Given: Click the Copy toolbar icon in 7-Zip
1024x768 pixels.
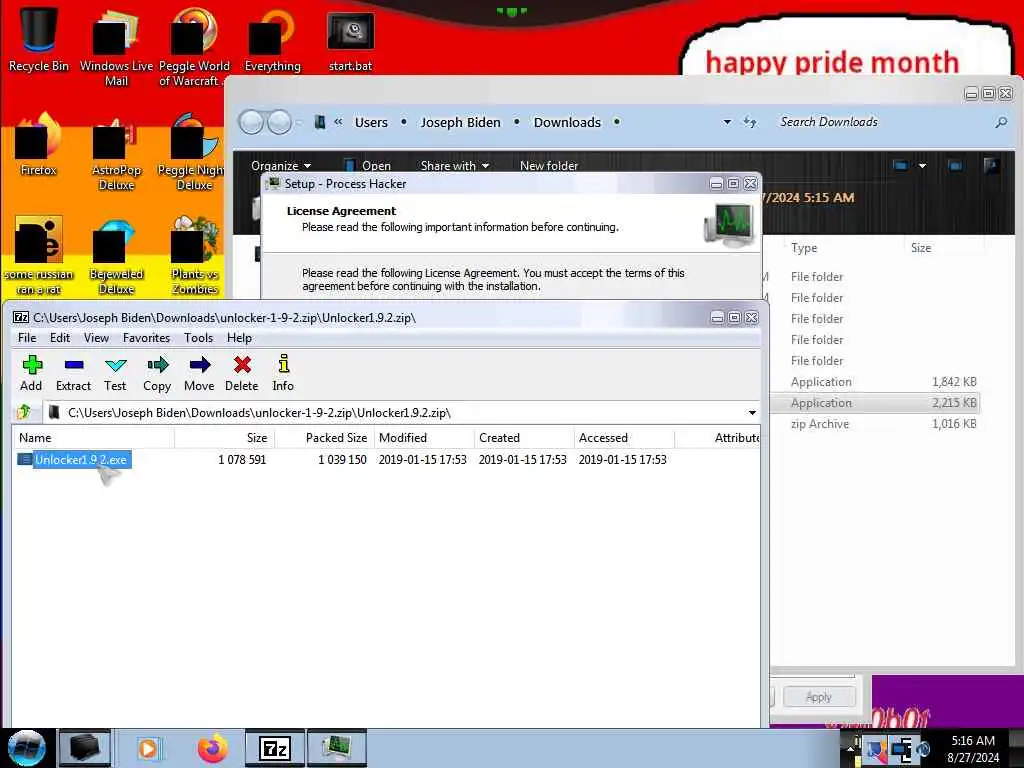Looking at the screenshot, I should 157,374.
